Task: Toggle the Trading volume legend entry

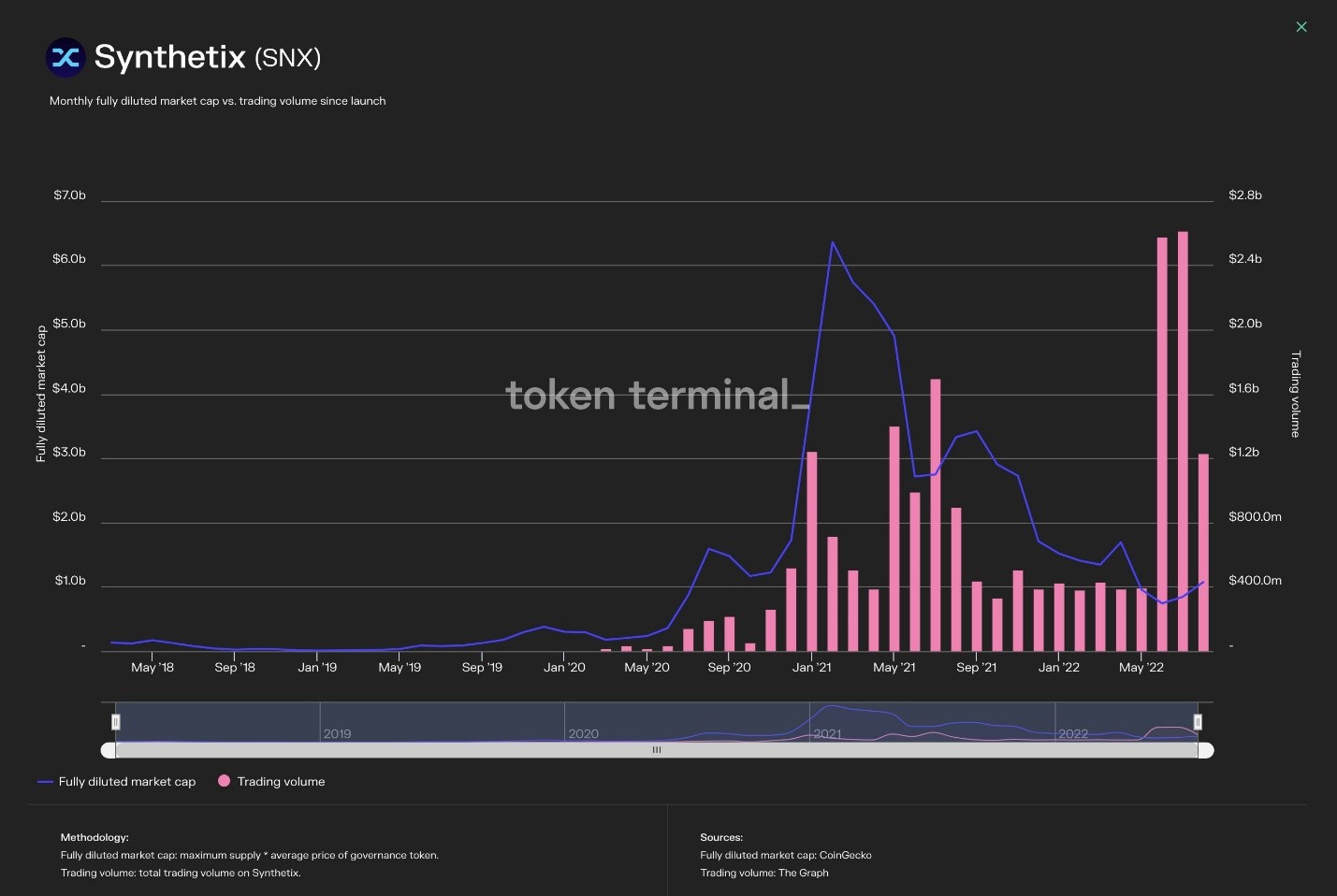Action: [x=271, y=782]
